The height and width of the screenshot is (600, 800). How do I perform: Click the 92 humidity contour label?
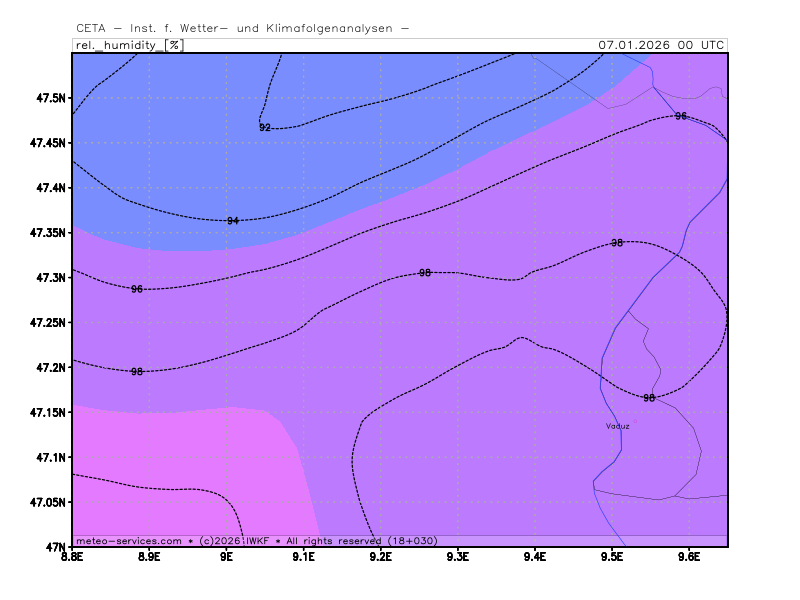[265, 128]
